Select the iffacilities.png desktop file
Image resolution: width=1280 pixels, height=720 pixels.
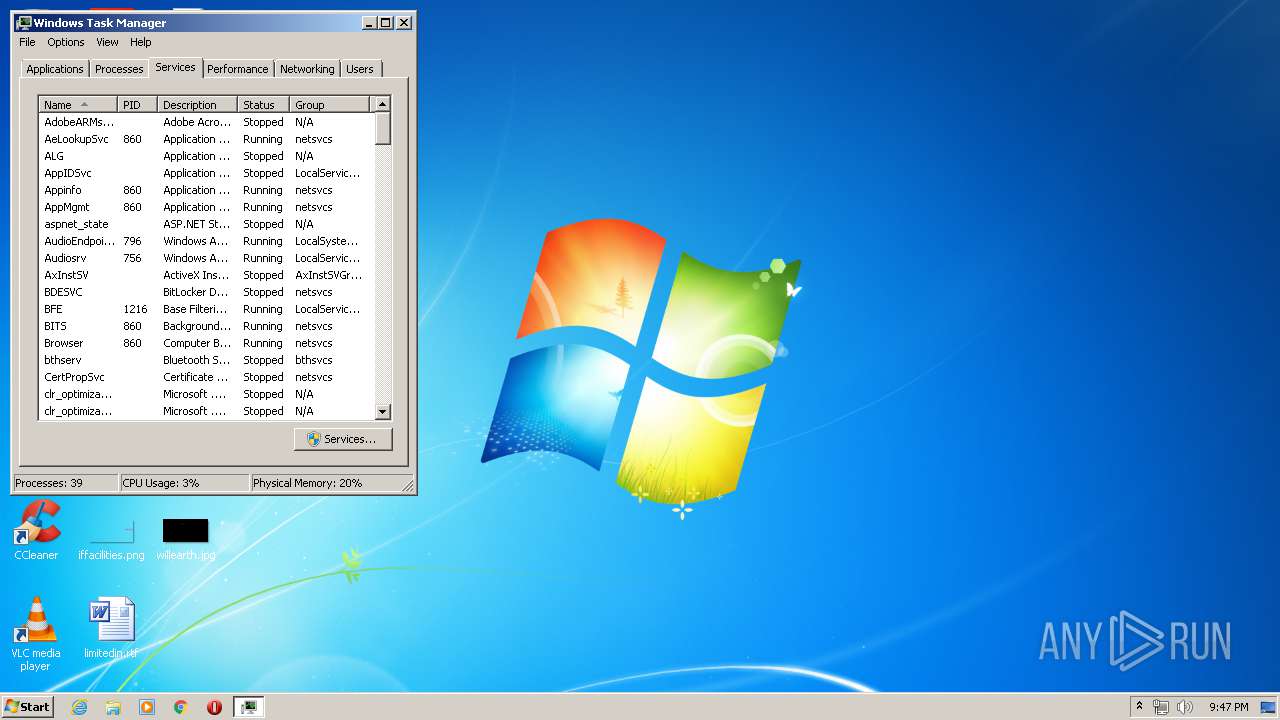pyautogui.click(x=111, y=540)
